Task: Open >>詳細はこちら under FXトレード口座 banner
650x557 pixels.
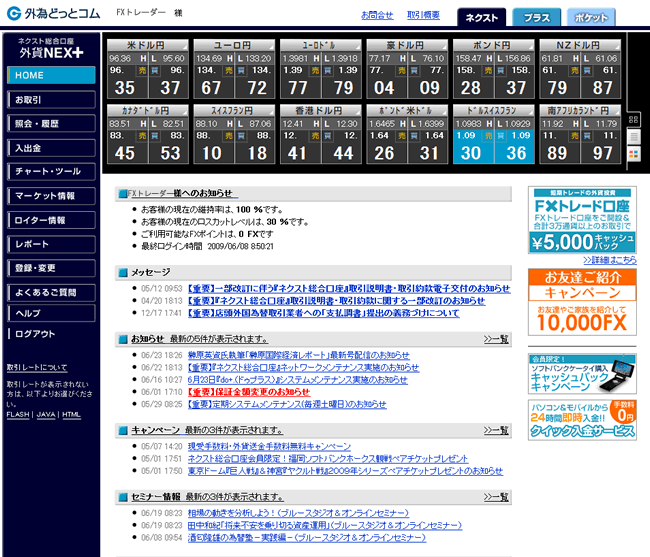Action: (610, 260)
